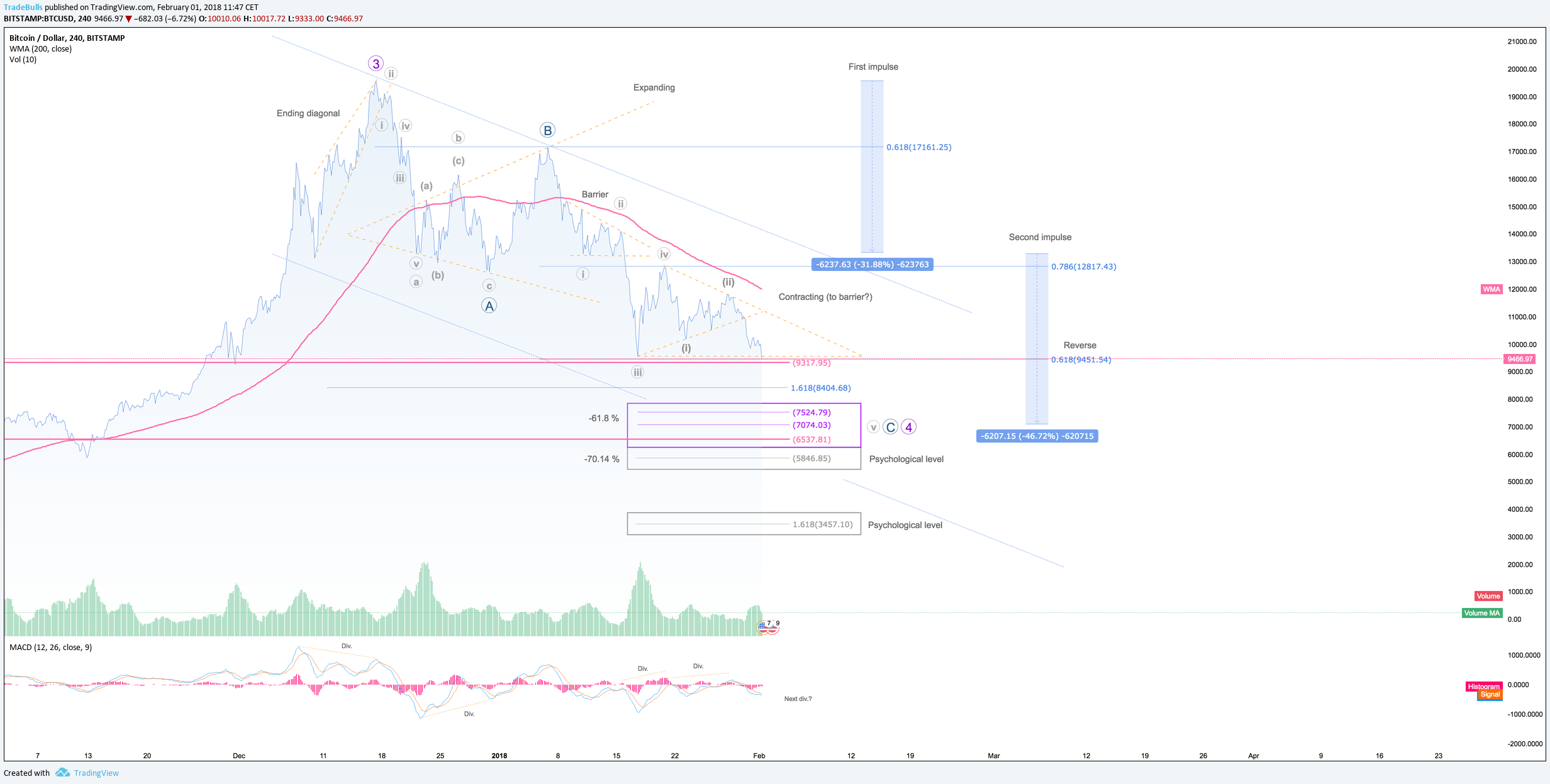Click the -61.8 % percentage label
Image resolution: width=1550 pixels, height=784 pixels.
[604, 418]
